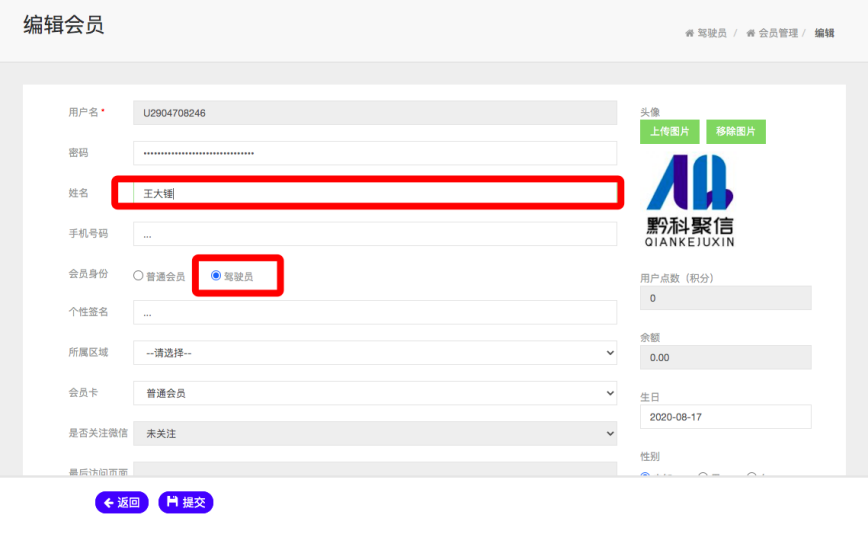Viewport: 868px width, 534px height.
Task: Click the home icon beside 会员管理 breadcrumb
Action: 750,33
